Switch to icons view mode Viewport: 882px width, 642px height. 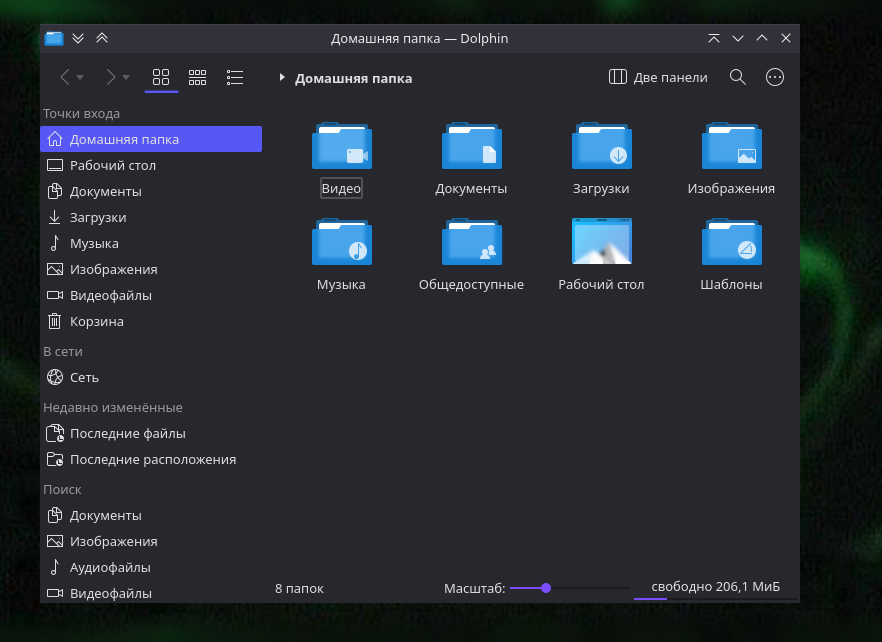click(x=161, y=77)
